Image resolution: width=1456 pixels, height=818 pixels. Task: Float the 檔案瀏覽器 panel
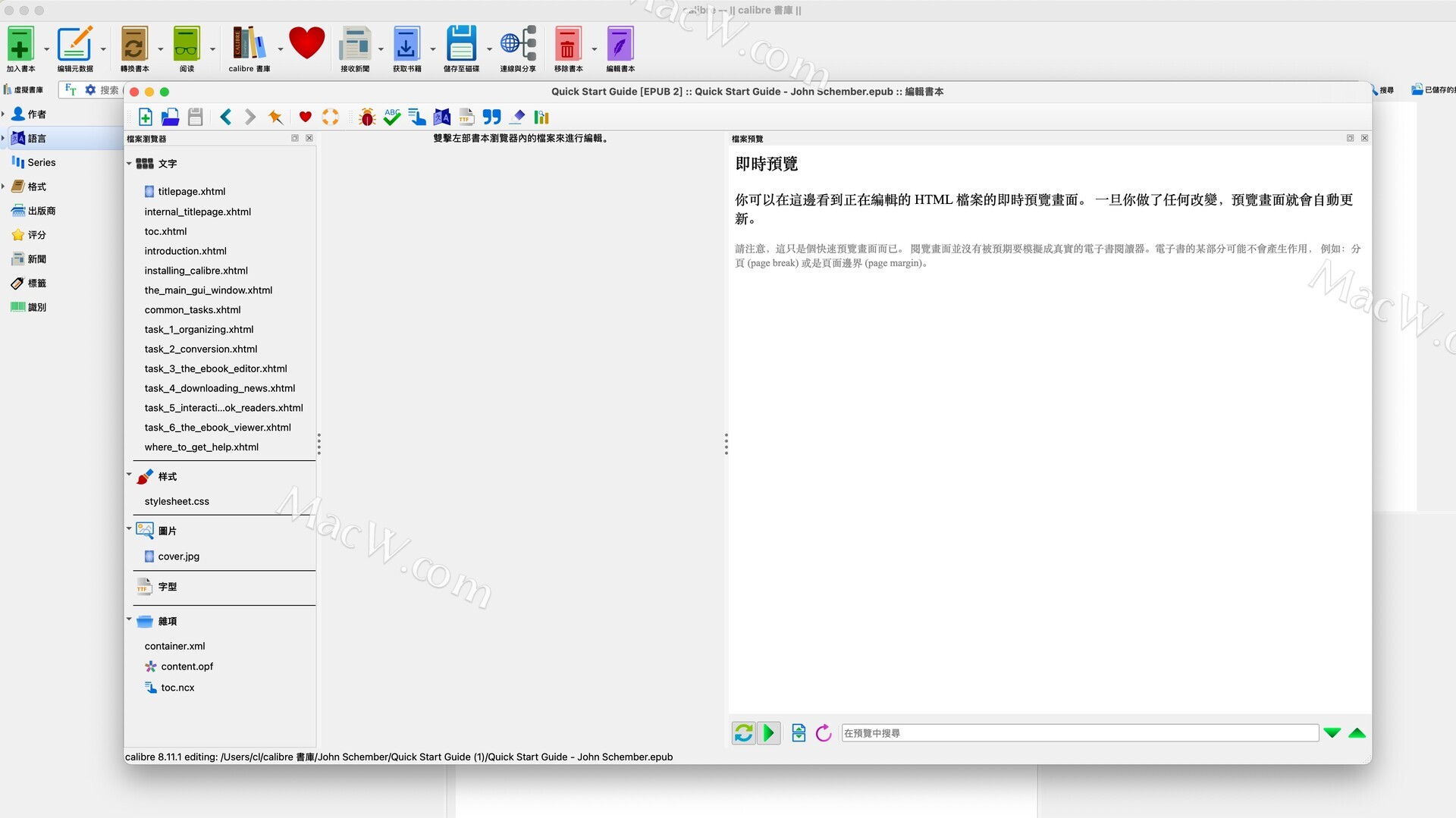pos(295,138)
